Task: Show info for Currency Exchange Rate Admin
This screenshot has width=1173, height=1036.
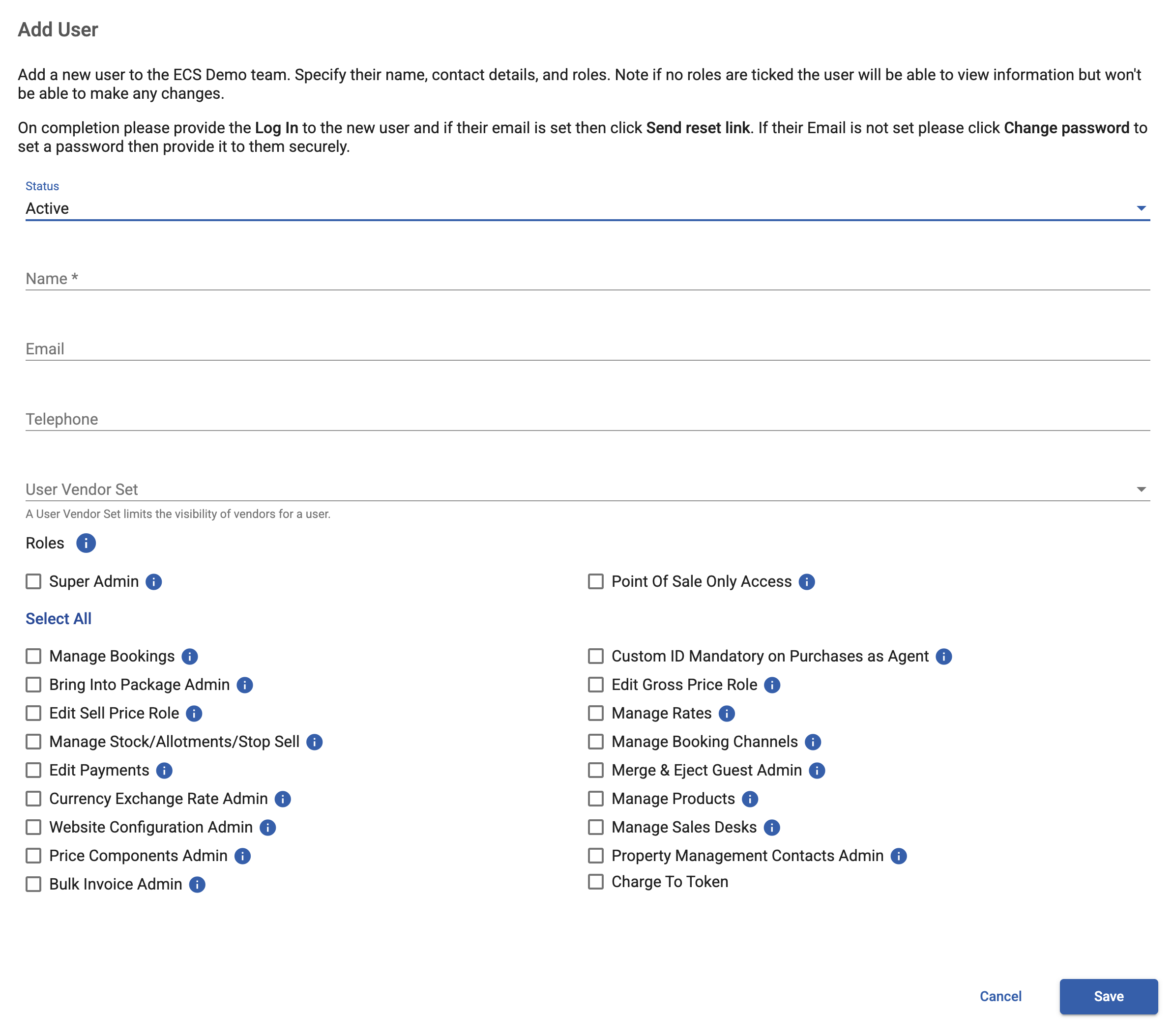Action: [283, 799]
